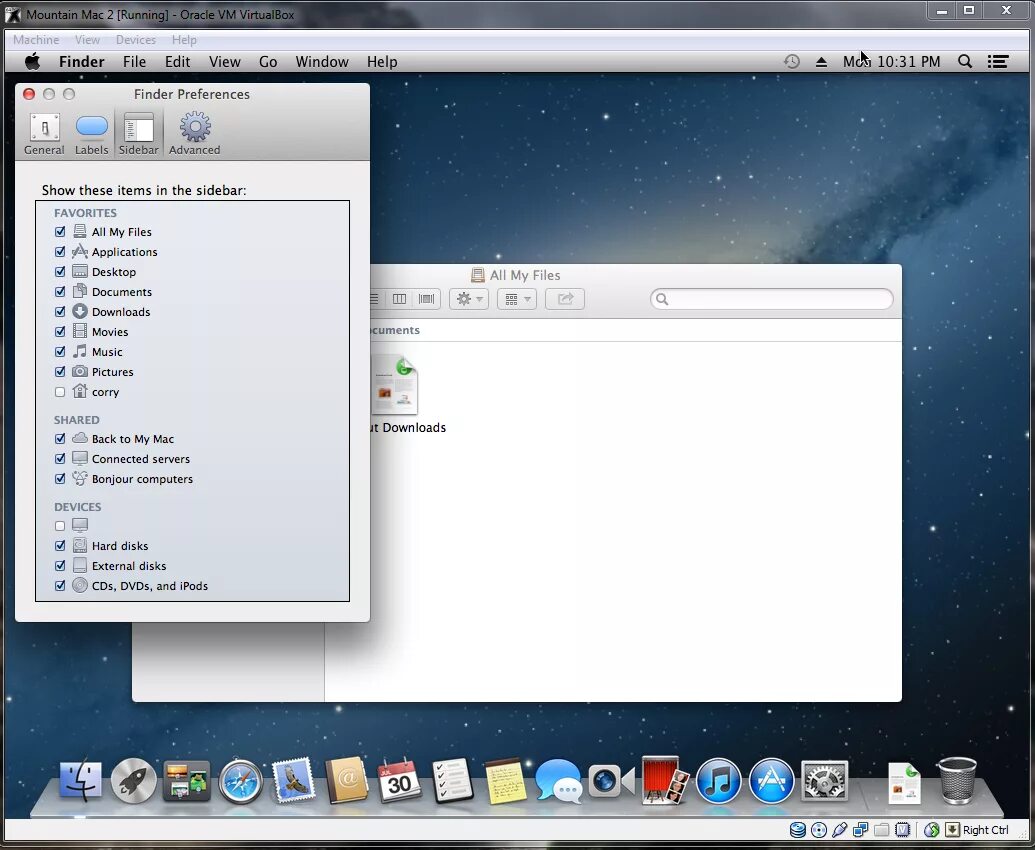Screen dimensions: 1035x850
Task: Open the Go menu
Action: (268, 61)
